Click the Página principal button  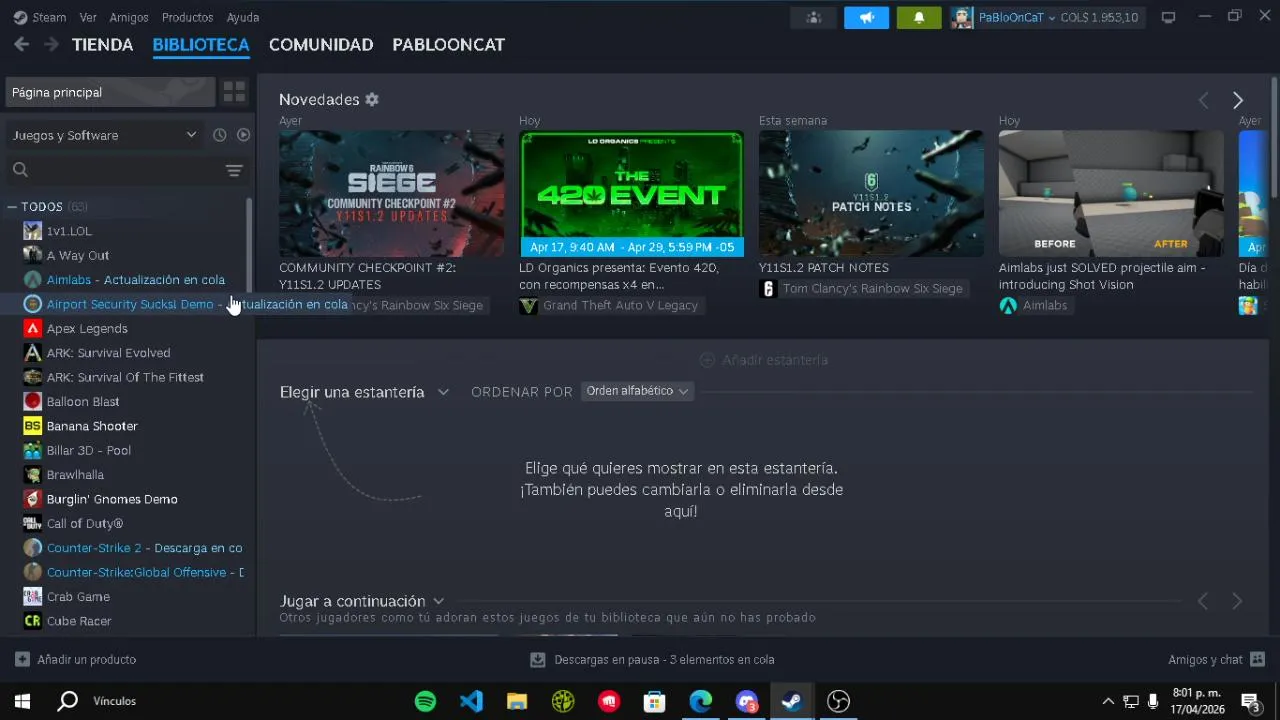(x=110, y=92)
